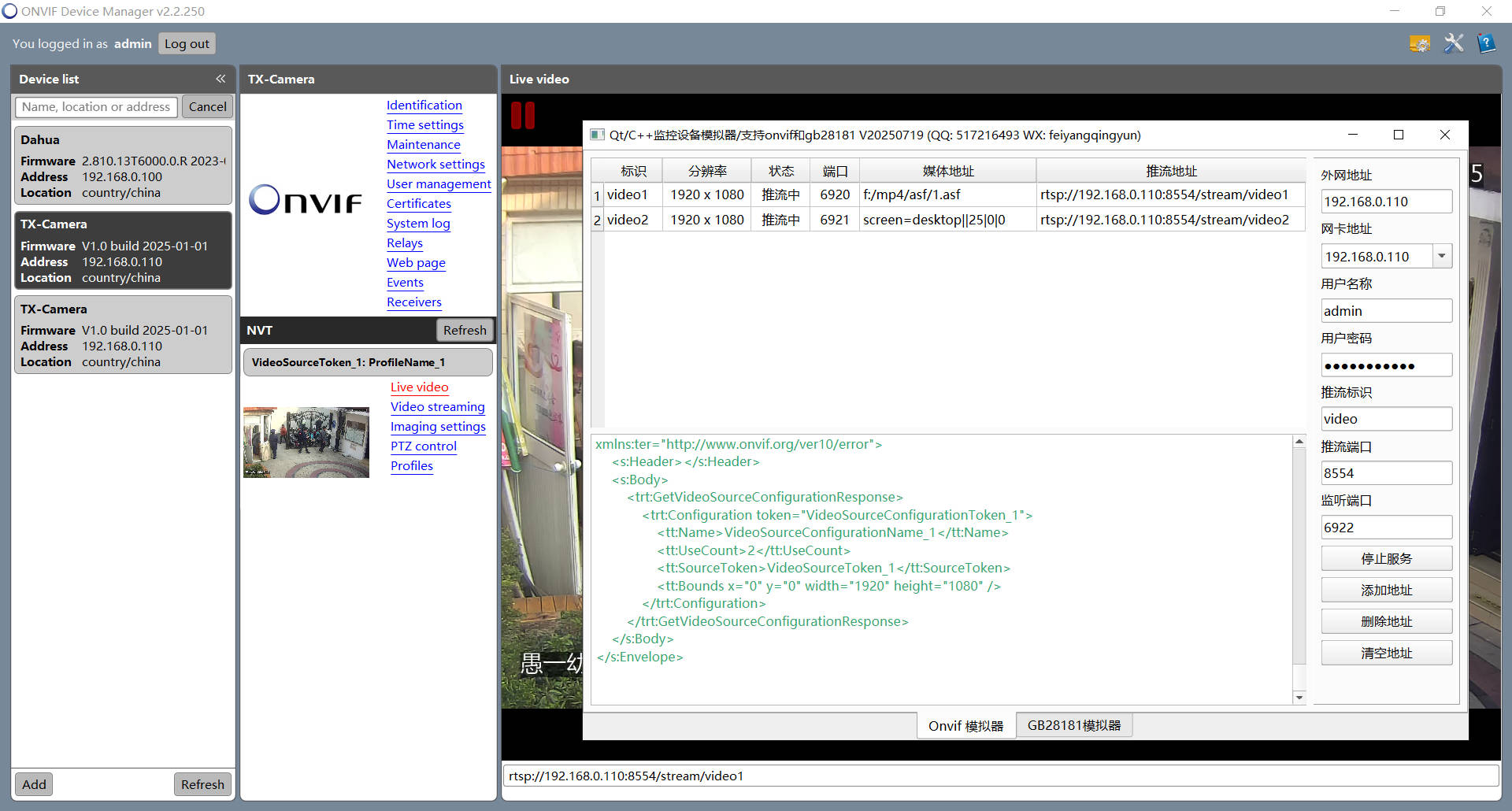The width and height of the screenshot is (1512, 811).
Task: Select the Onvif 模拟器 tab
Action: (x=966, y=724)
